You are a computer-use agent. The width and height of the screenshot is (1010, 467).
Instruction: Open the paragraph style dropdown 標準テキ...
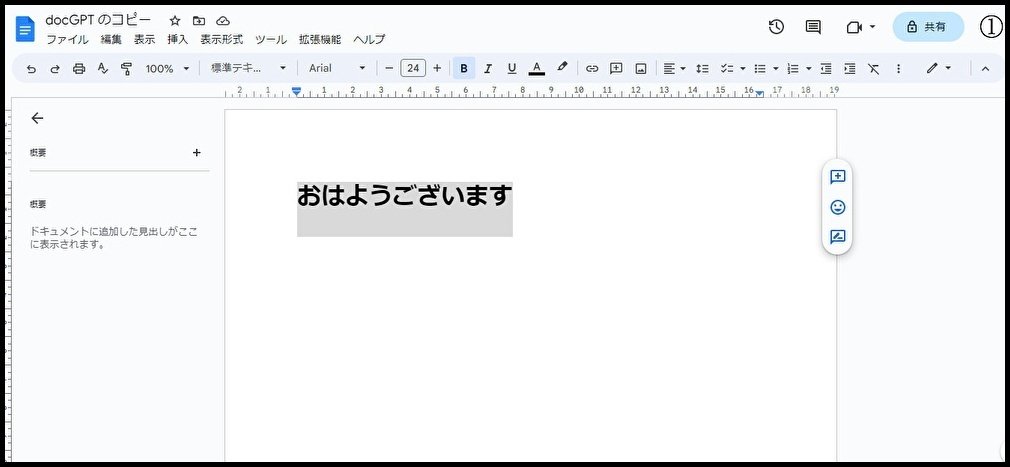click(x=248, y=68)
